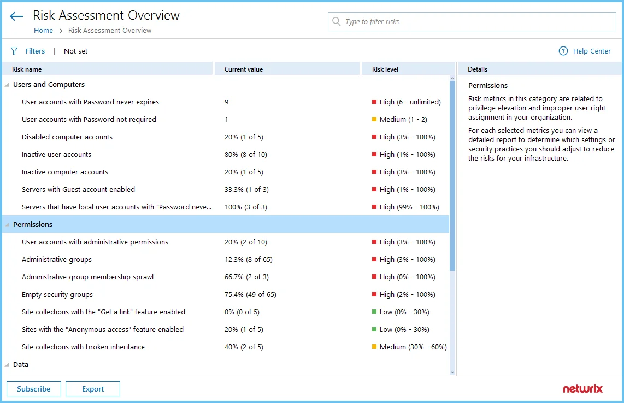Screen dimensions: 624x403
Task: Click the 'Risk Assessment Overview' breadcrumb item
Action: (110, 30)
